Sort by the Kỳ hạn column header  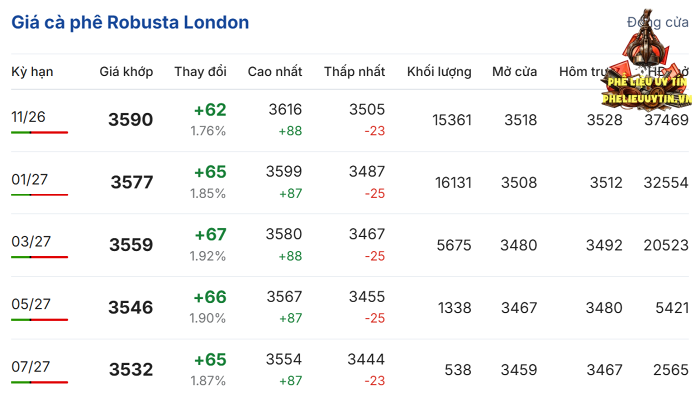(32, 71)
